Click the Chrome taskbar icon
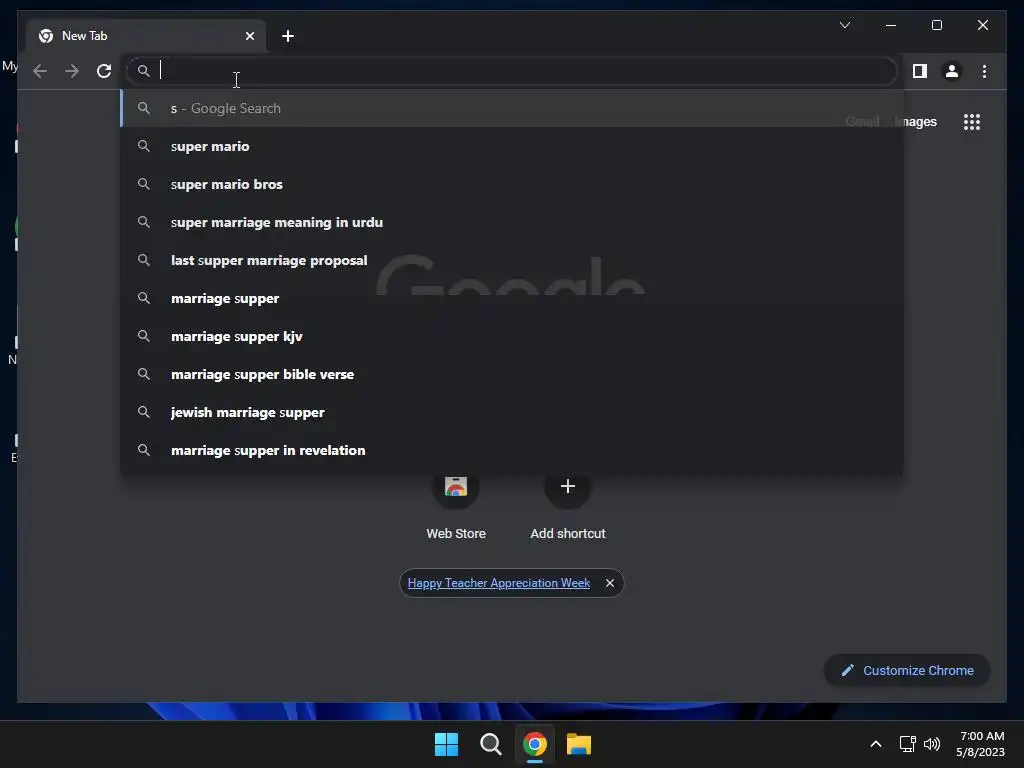The height and width of the screenshot is (768, 1024). 535,744
